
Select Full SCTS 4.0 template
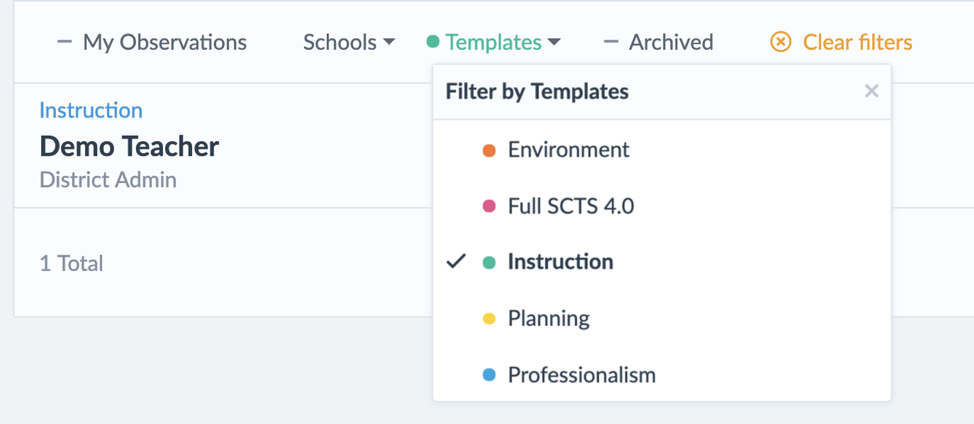570,206
